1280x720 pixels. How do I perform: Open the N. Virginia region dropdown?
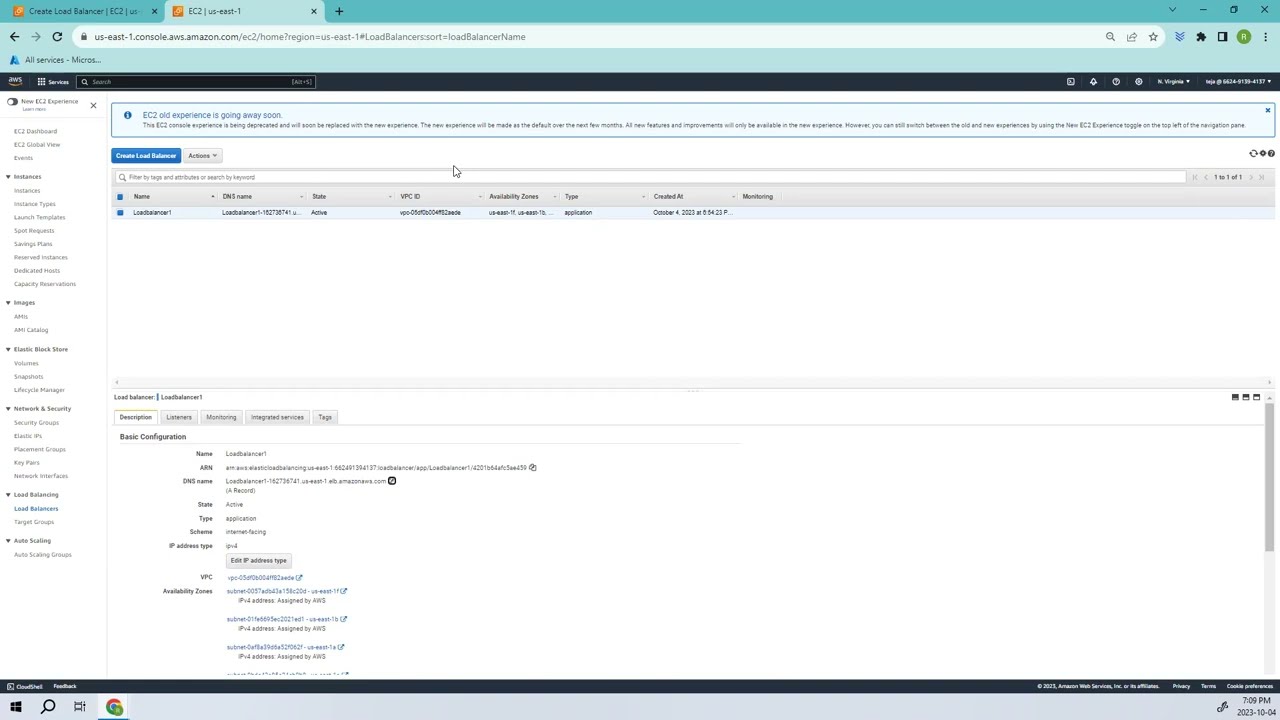[1173, 81]
